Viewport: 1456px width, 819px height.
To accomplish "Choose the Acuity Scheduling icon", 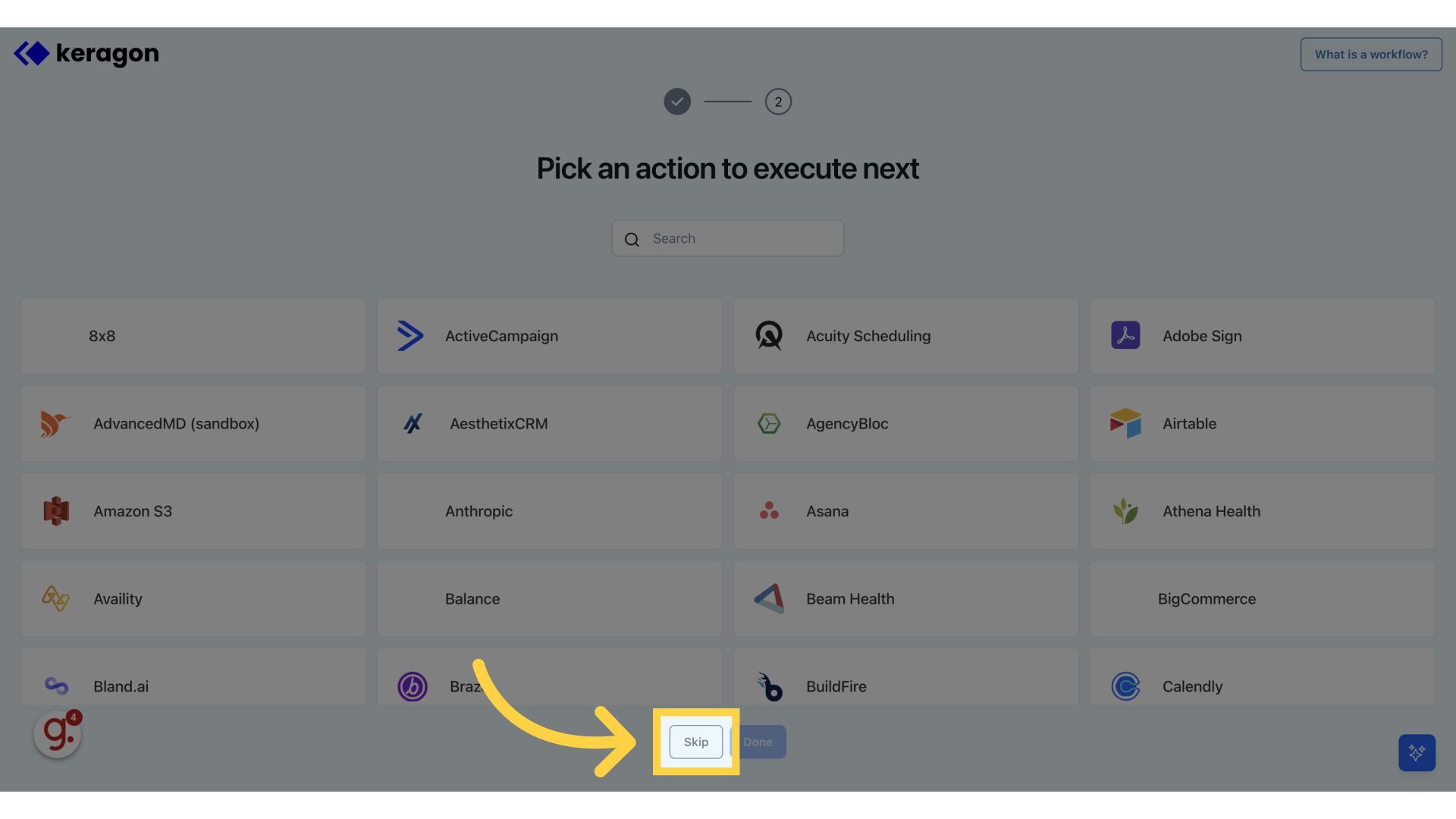I will click(769, 335).
